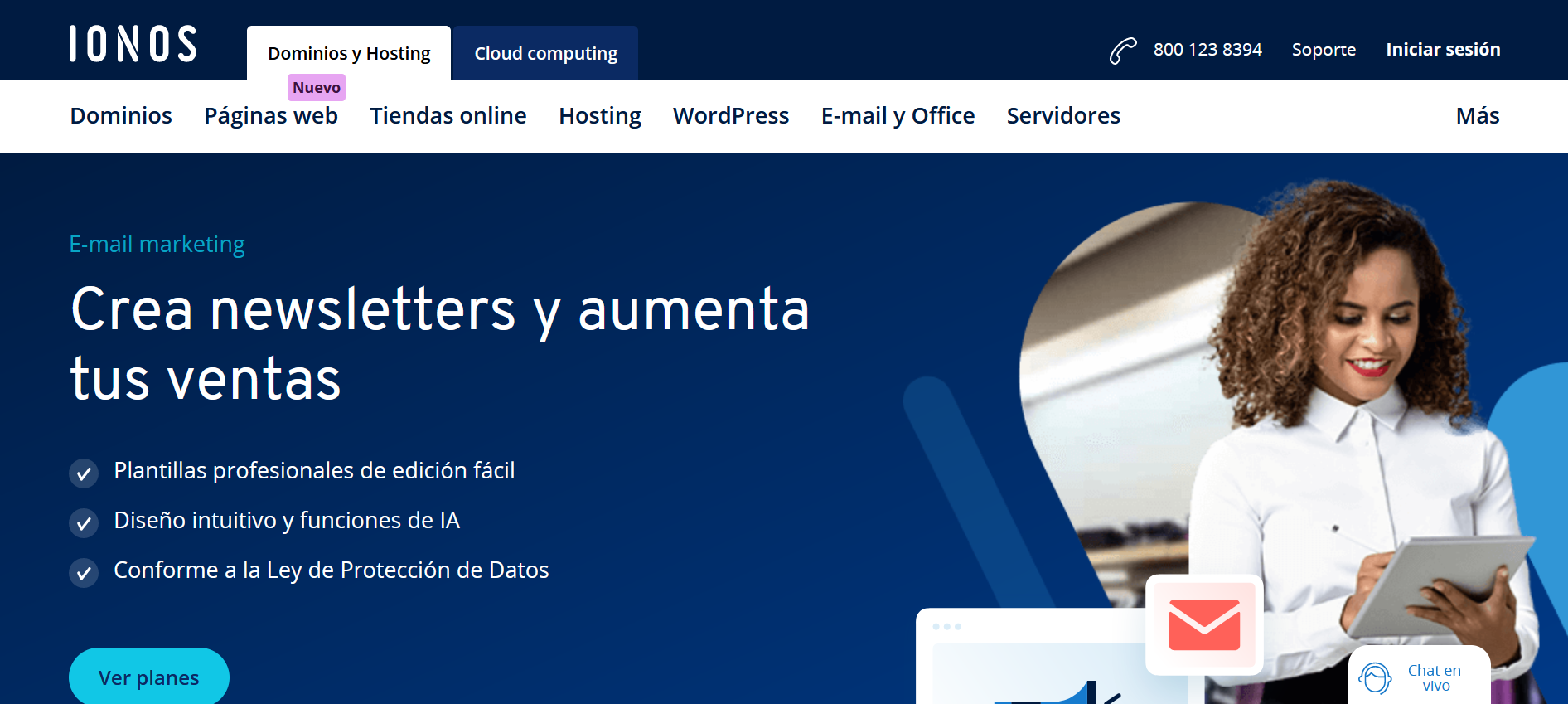This screenshot has height=704, width=1568.
Task: Click the E-mail marketing heading label
Action: click(157, 245)
